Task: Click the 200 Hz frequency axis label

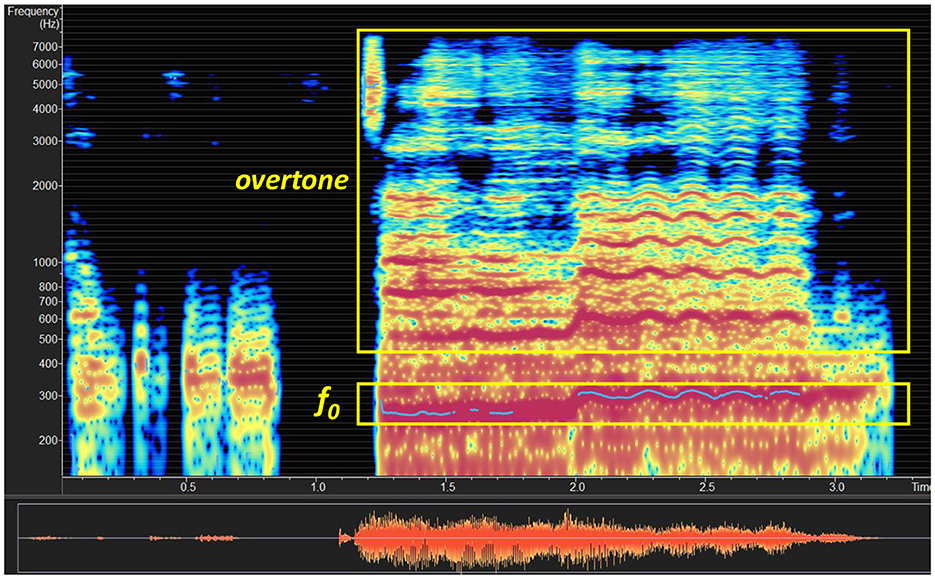Action: click(48, 441)
